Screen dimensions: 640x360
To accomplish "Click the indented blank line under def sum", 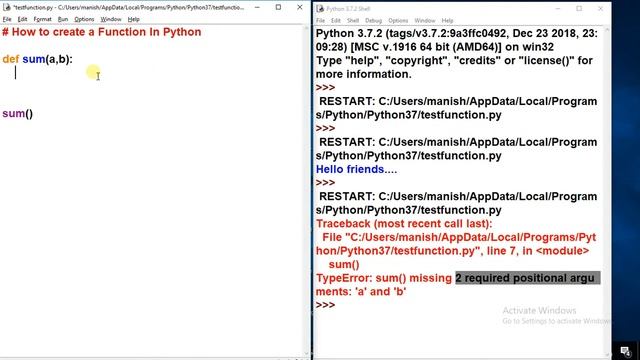I will [x=16, y=73].
